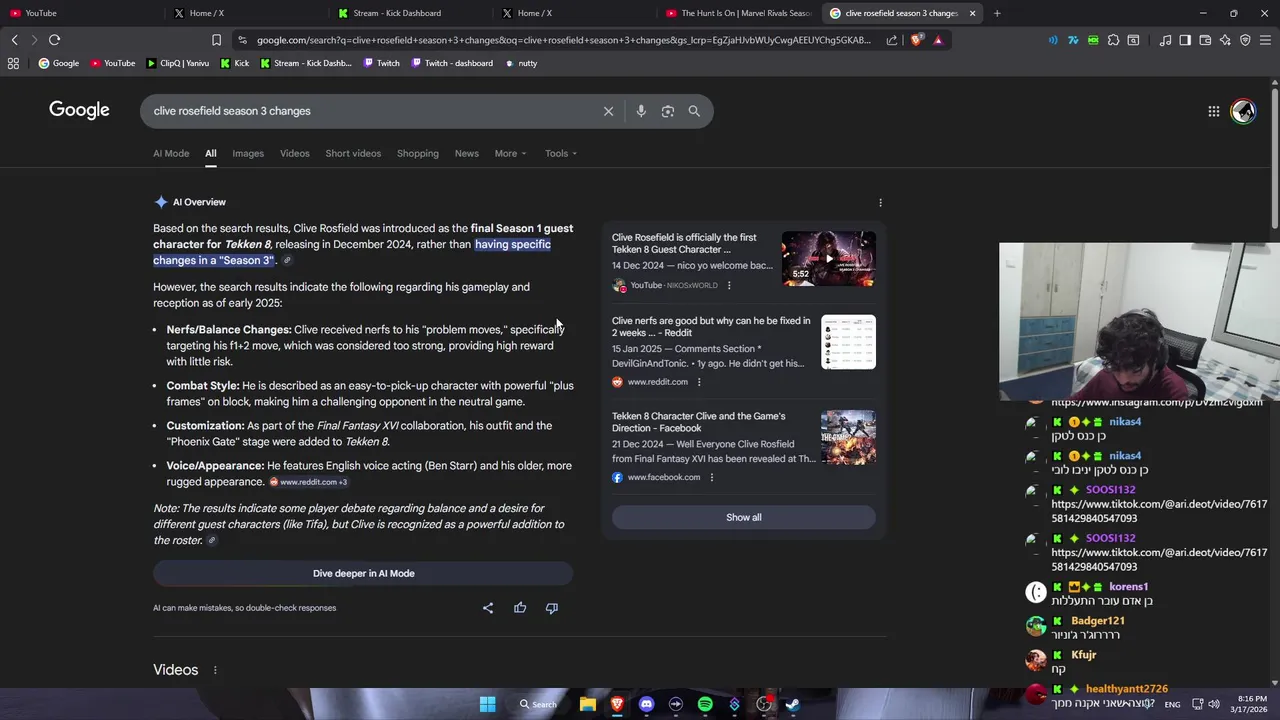This screenshot has width=1280, height=720.
Task: Clear the search box with the X
Action: point(608,111)
